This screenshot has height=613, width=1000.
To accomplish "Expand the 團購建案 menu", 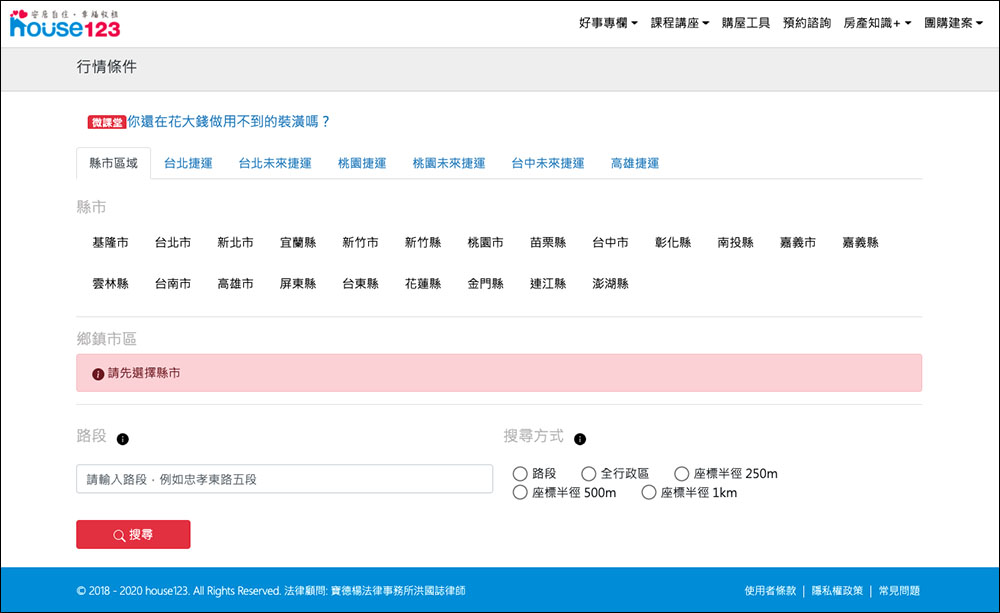I will coord(953,23).
